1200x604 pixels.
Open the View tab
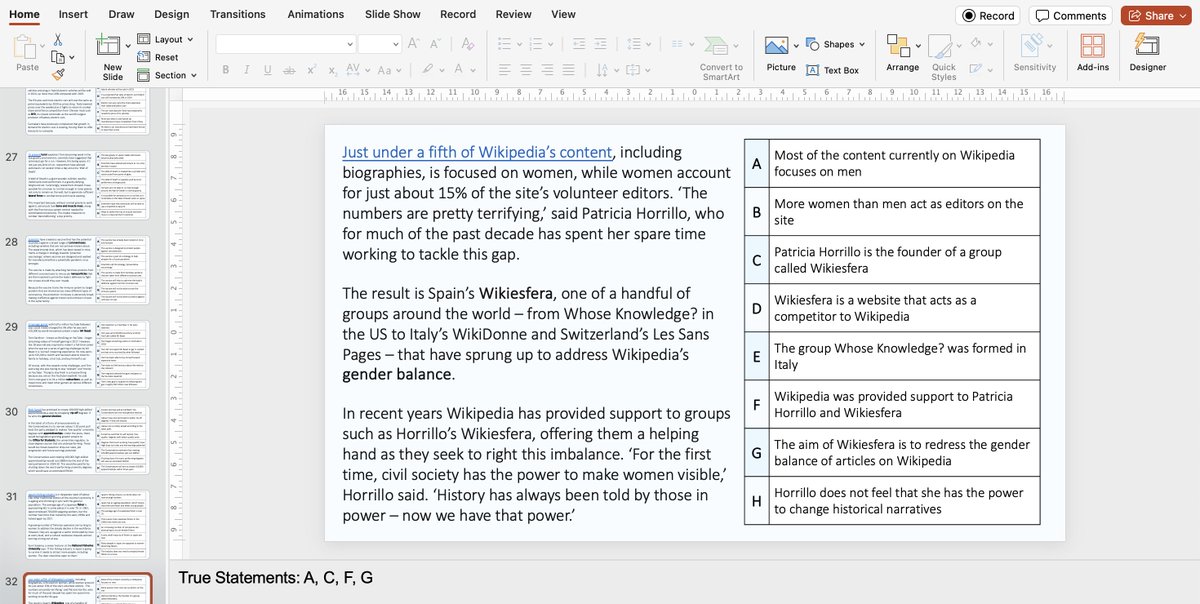pyautogui.click(x=563, y=14)
